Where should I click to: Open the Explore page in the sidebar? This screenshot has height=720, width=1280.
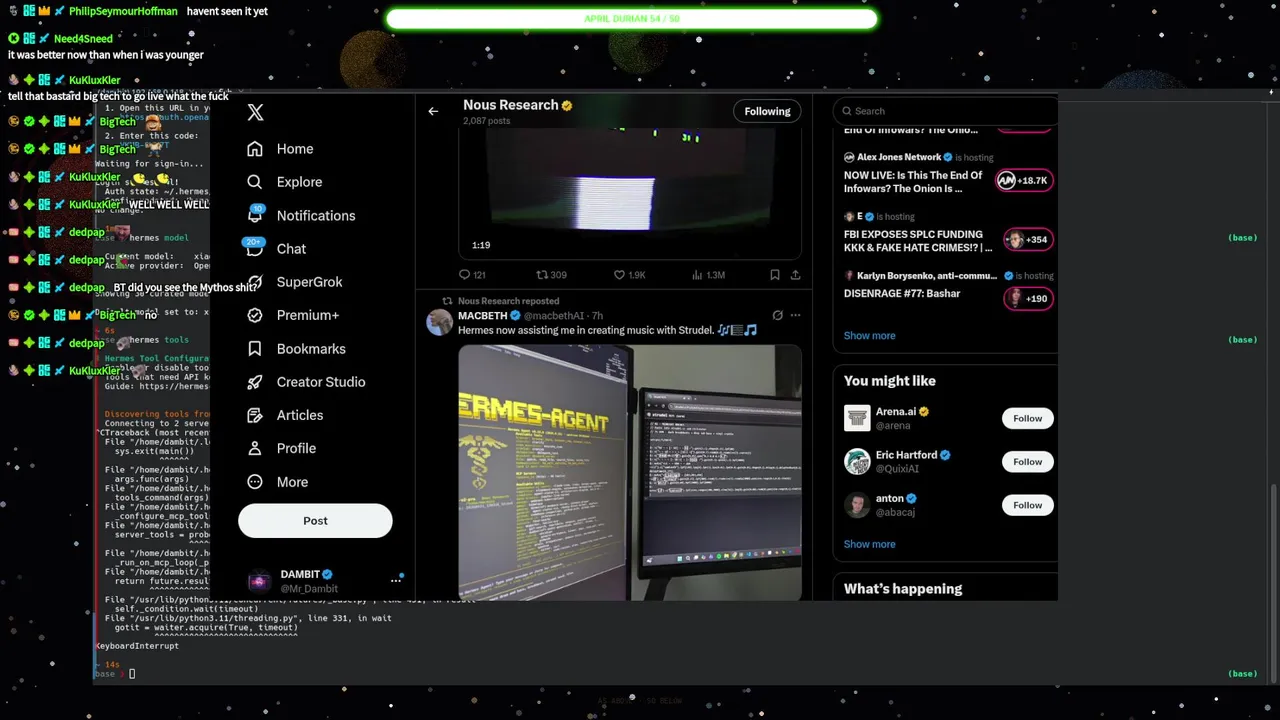[x=285, y=182]
